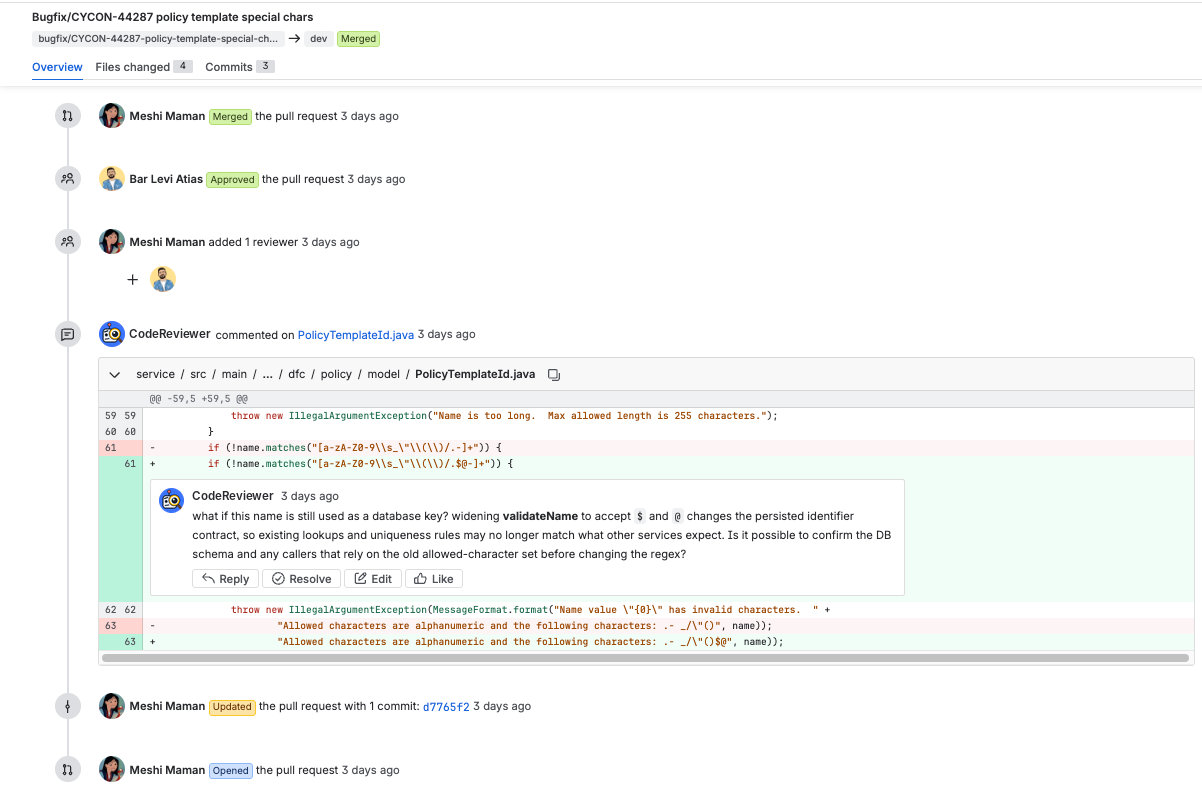Click Meshi Maman avatar on Opened event

(112, 770)
